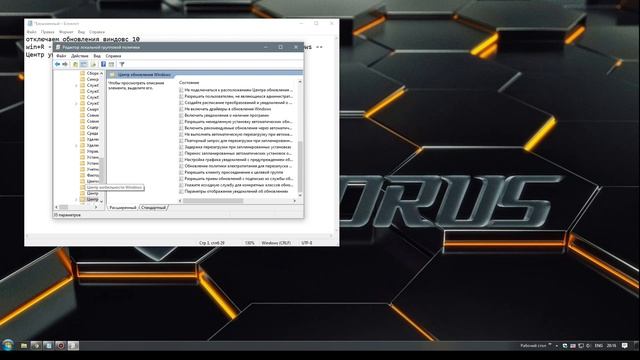Select the 'Среда' folder in the tree
The image size is (640, 360).
(89, 133)
